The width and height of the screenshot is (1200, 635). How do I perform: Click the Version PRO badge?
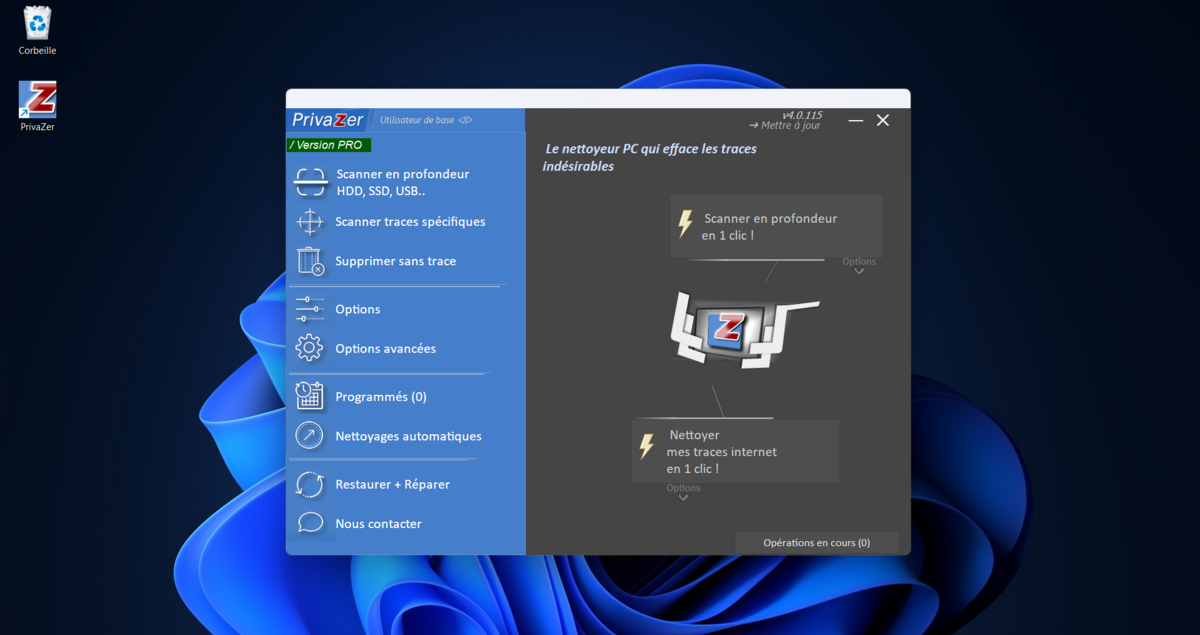click(x=329, y=145)
